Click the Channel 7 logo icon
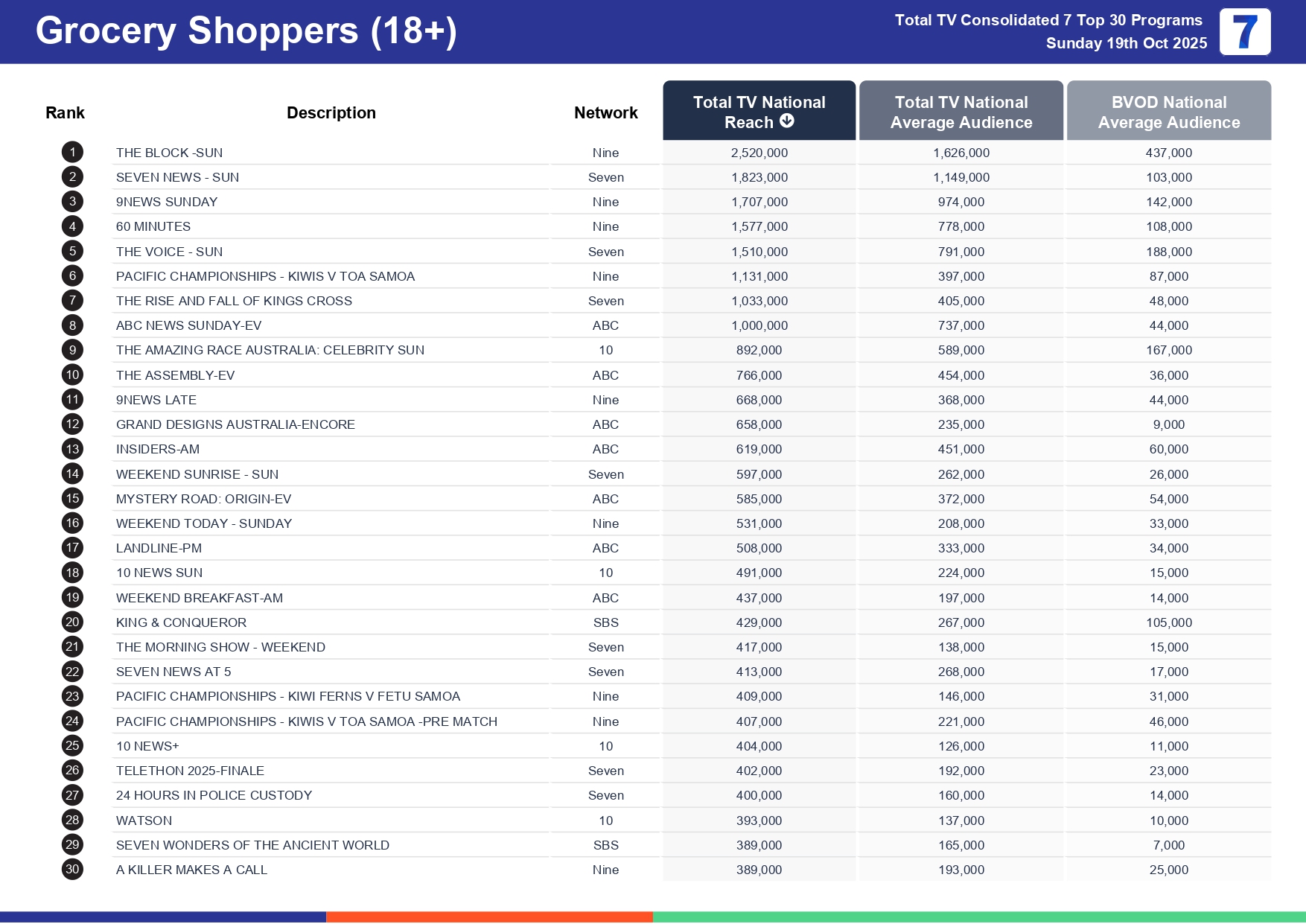The height and width of the screenshot is (924, 1306). tap(1244, 32)
